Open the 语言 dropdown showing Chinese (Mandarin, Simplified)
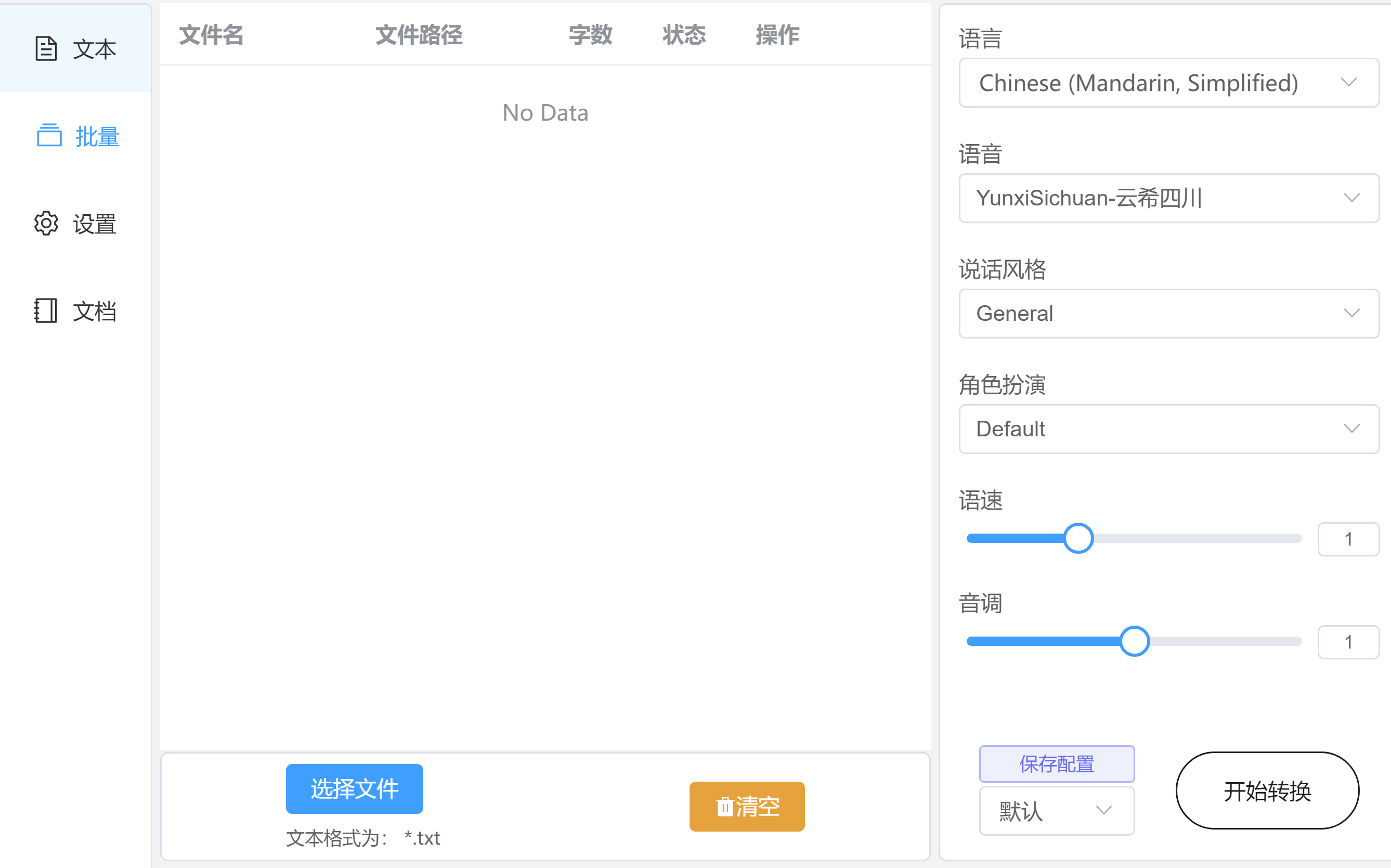Image resolution: width=1391 pixels, height=868 pixels. coord(1169,83)
